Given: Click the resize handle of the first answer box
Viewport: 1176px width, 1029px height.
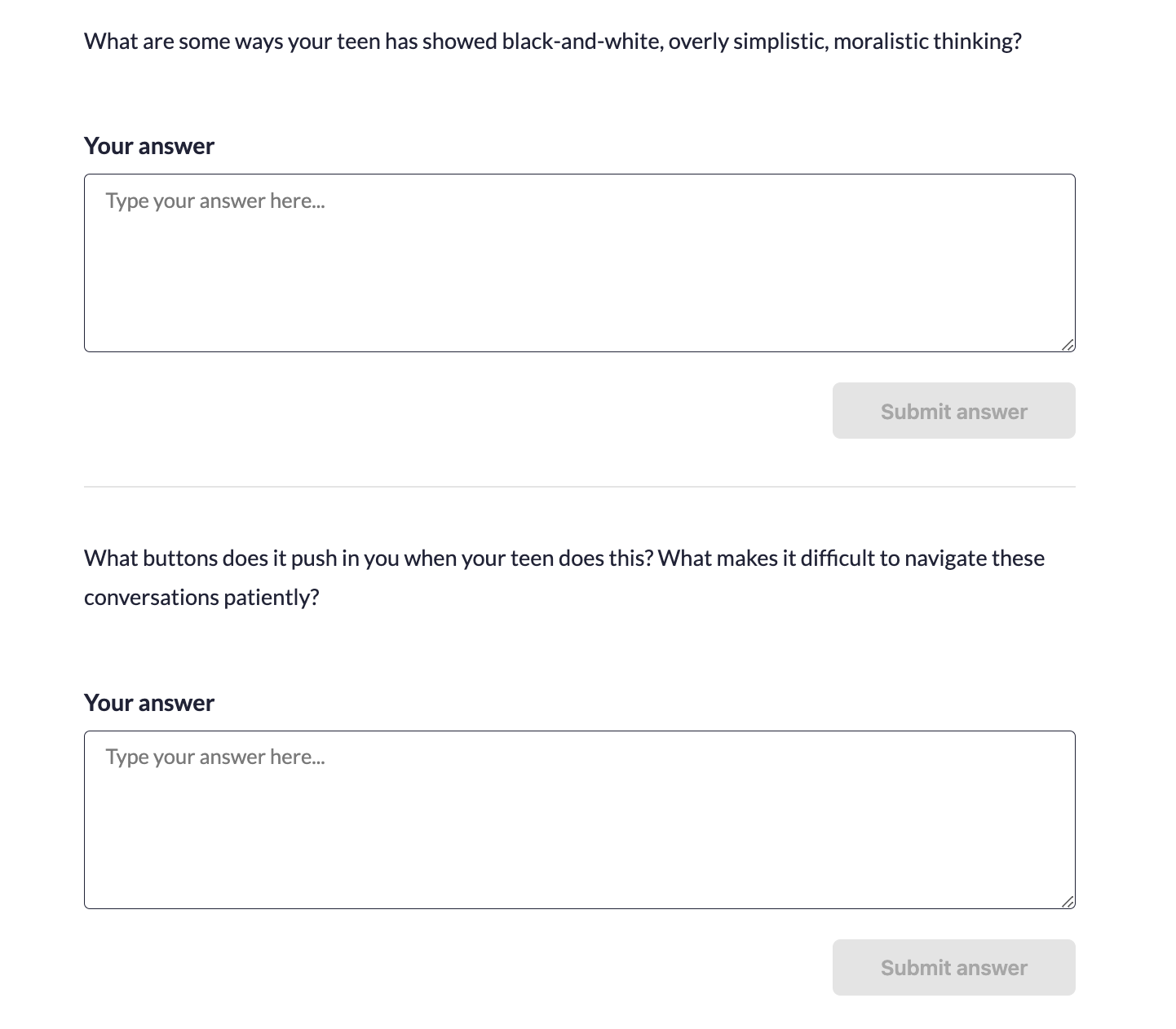Looking at the screenshot, I should pos(1068,345).
